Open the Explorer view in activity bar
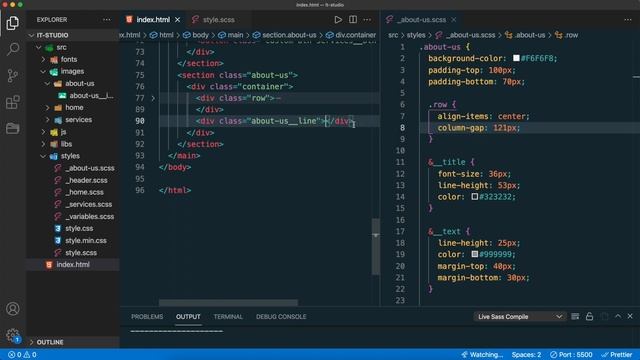Image resolution: width=640 pixels, height=360 pixels. tap(13, 23)
